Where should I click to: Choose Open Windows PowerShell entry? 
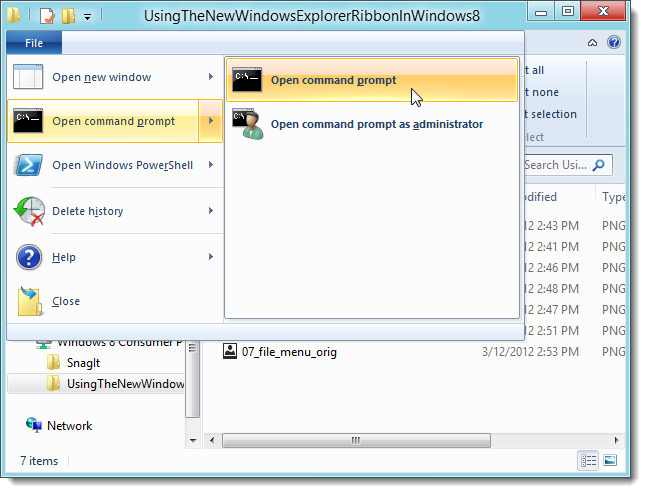[115, 165]
